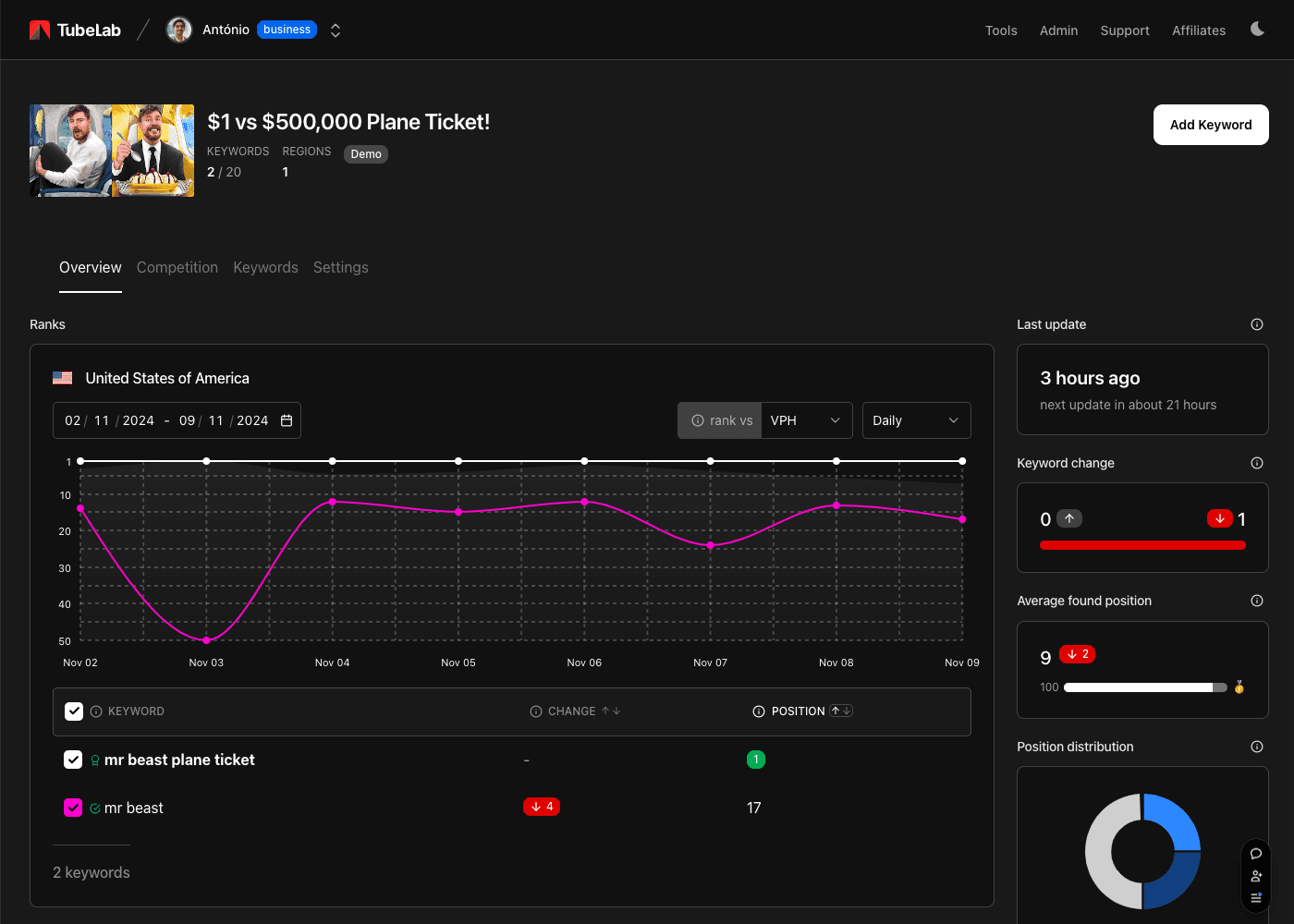
Task: Click the position value 17
Action: (x=754, y=808)
